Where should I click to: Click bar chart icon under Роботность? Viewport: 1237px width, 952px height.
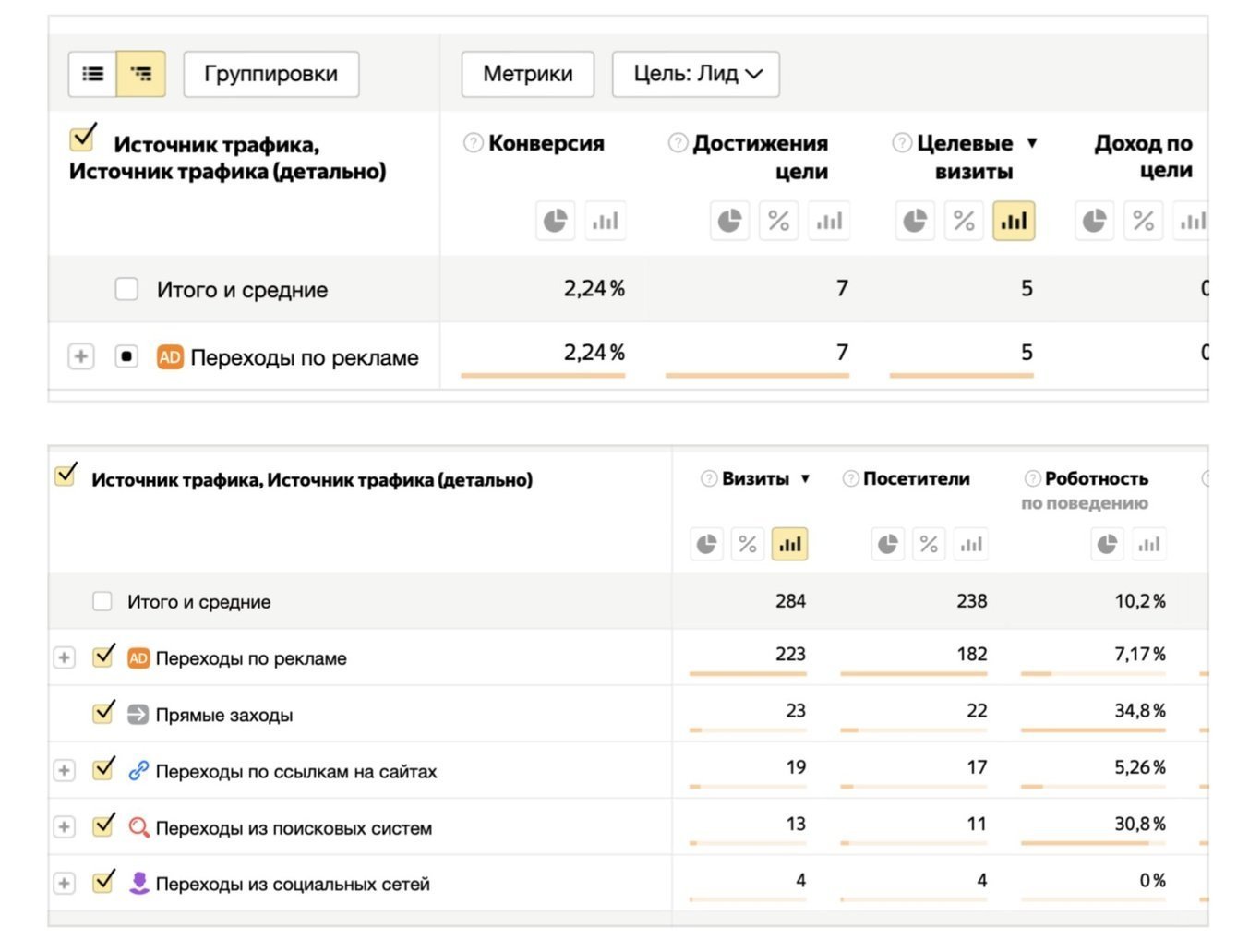1148,544
